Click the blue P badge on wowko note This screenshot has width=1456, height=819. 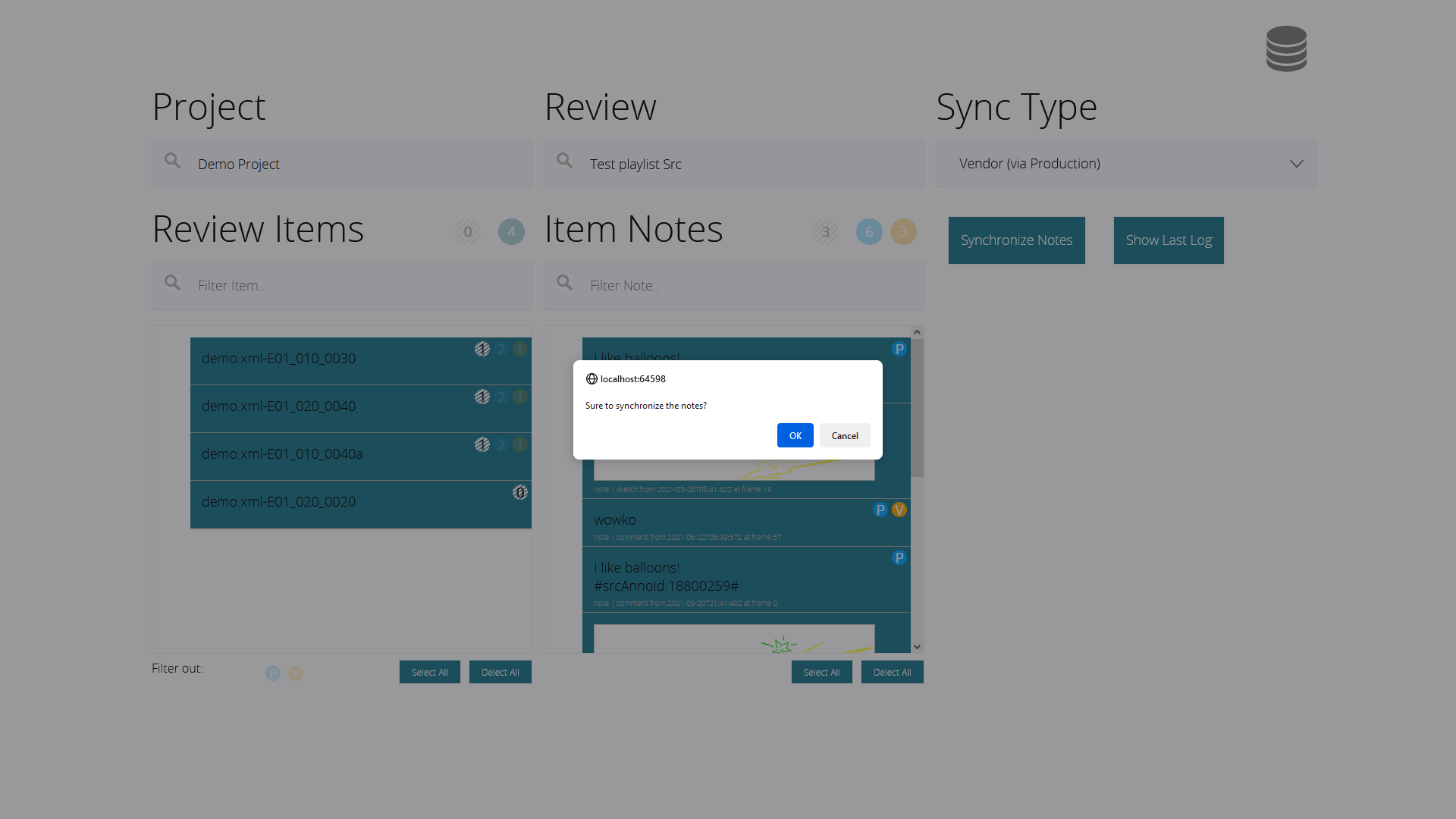tap(880, 510)
